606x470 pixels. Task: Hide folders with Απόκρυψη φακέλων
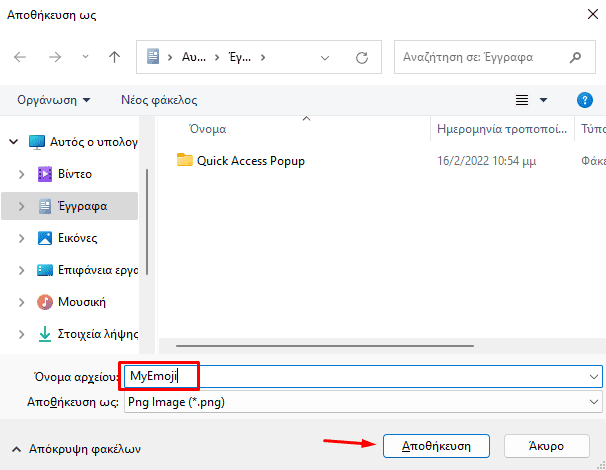click(75, 448)
